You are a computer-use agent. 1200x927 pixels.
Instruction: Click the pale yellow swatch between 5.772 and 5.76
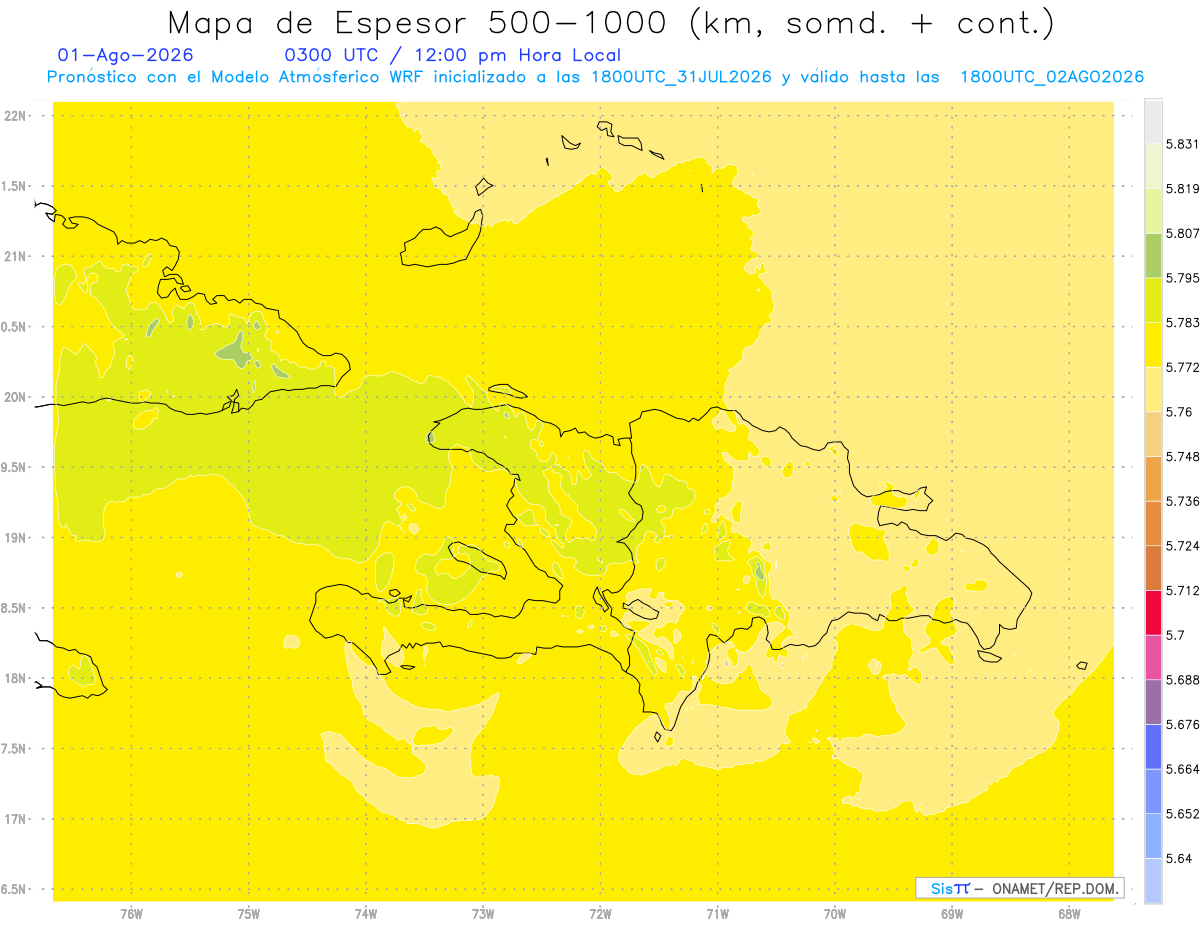1153,388
